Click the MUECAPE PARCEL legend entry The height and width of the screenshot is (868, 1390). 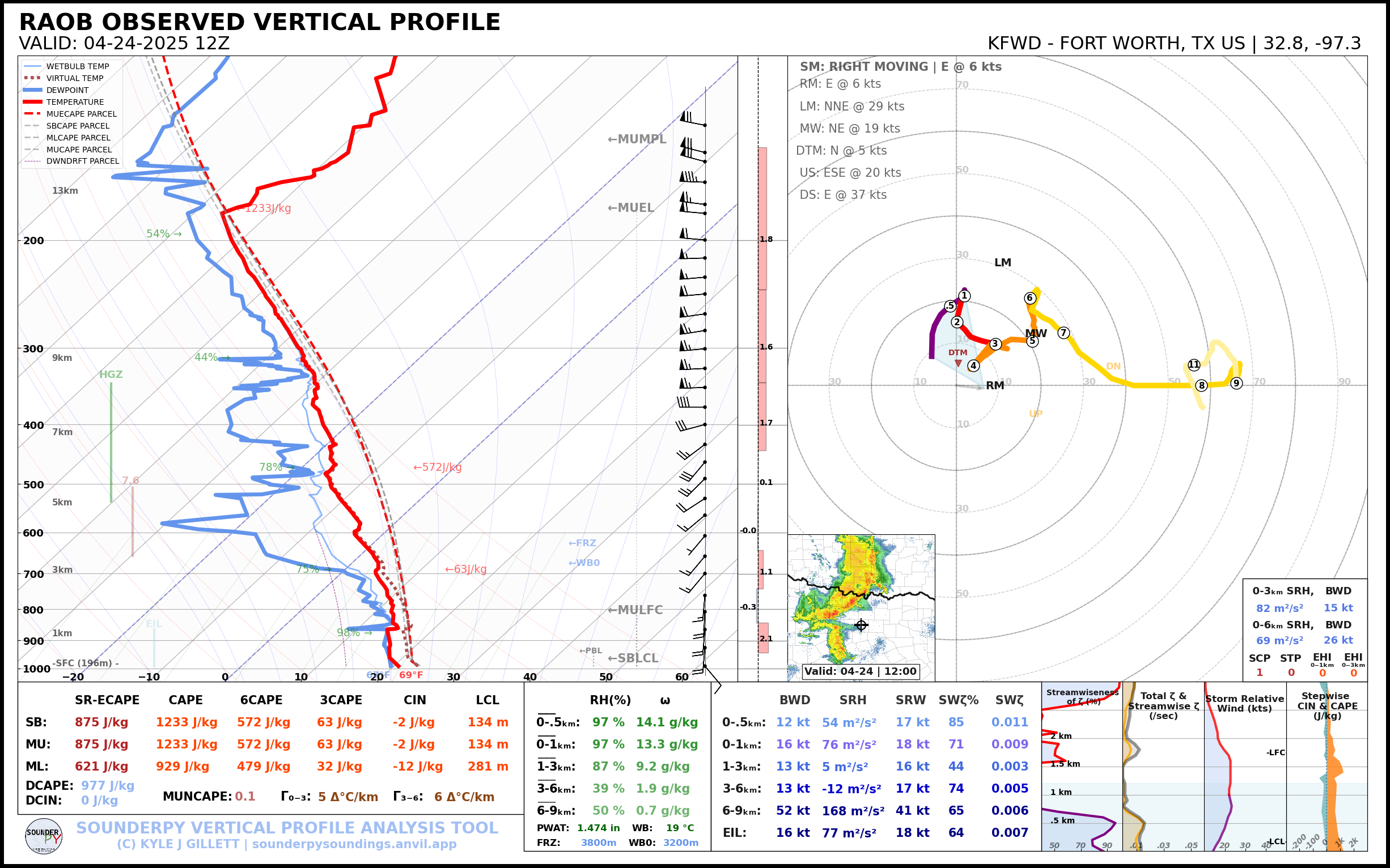(81, 114)
